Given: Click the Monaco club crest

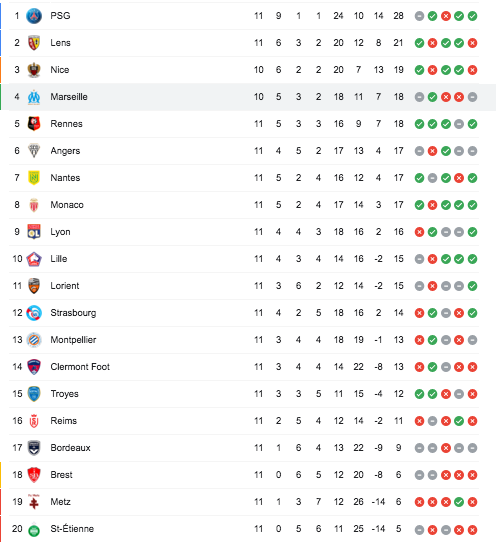Looking at the screenshot, I should [x=34, y=205].
